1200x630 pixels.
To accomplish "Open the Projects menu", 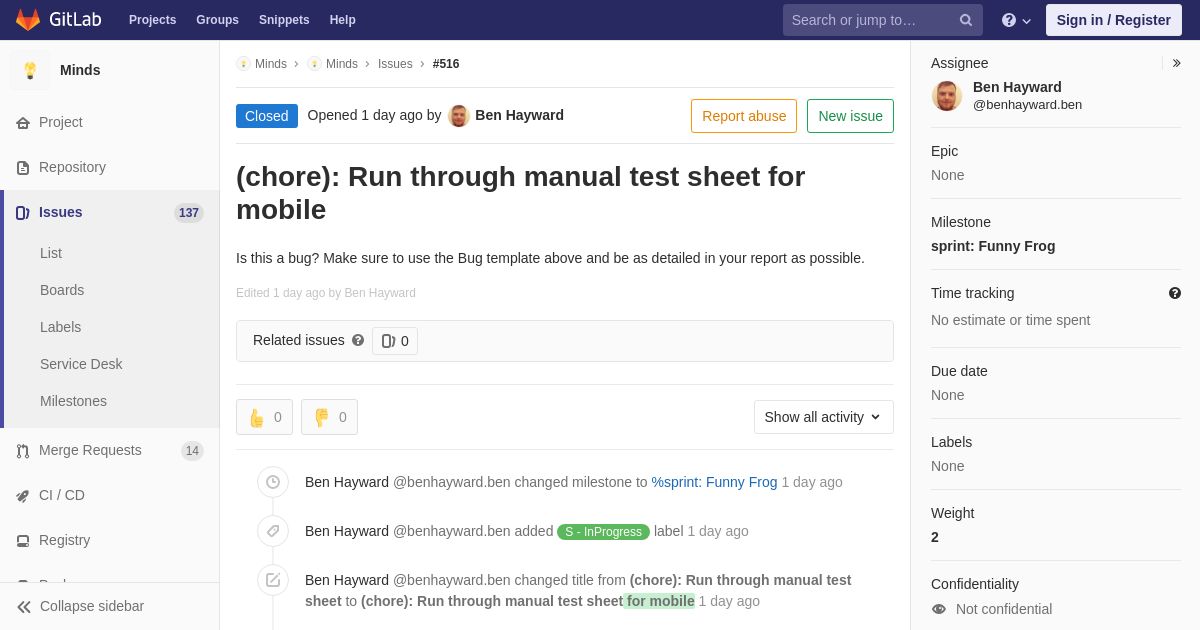I will coord(152,20).
